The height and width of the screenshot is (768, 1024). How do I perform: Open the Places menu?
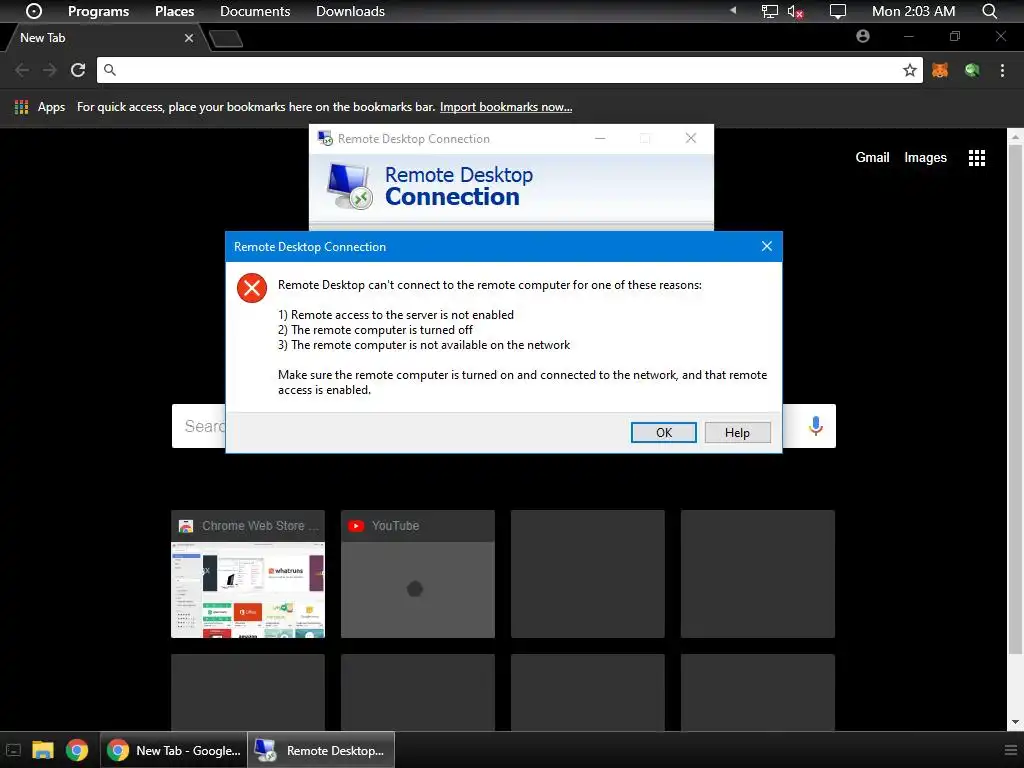point(174,11)
